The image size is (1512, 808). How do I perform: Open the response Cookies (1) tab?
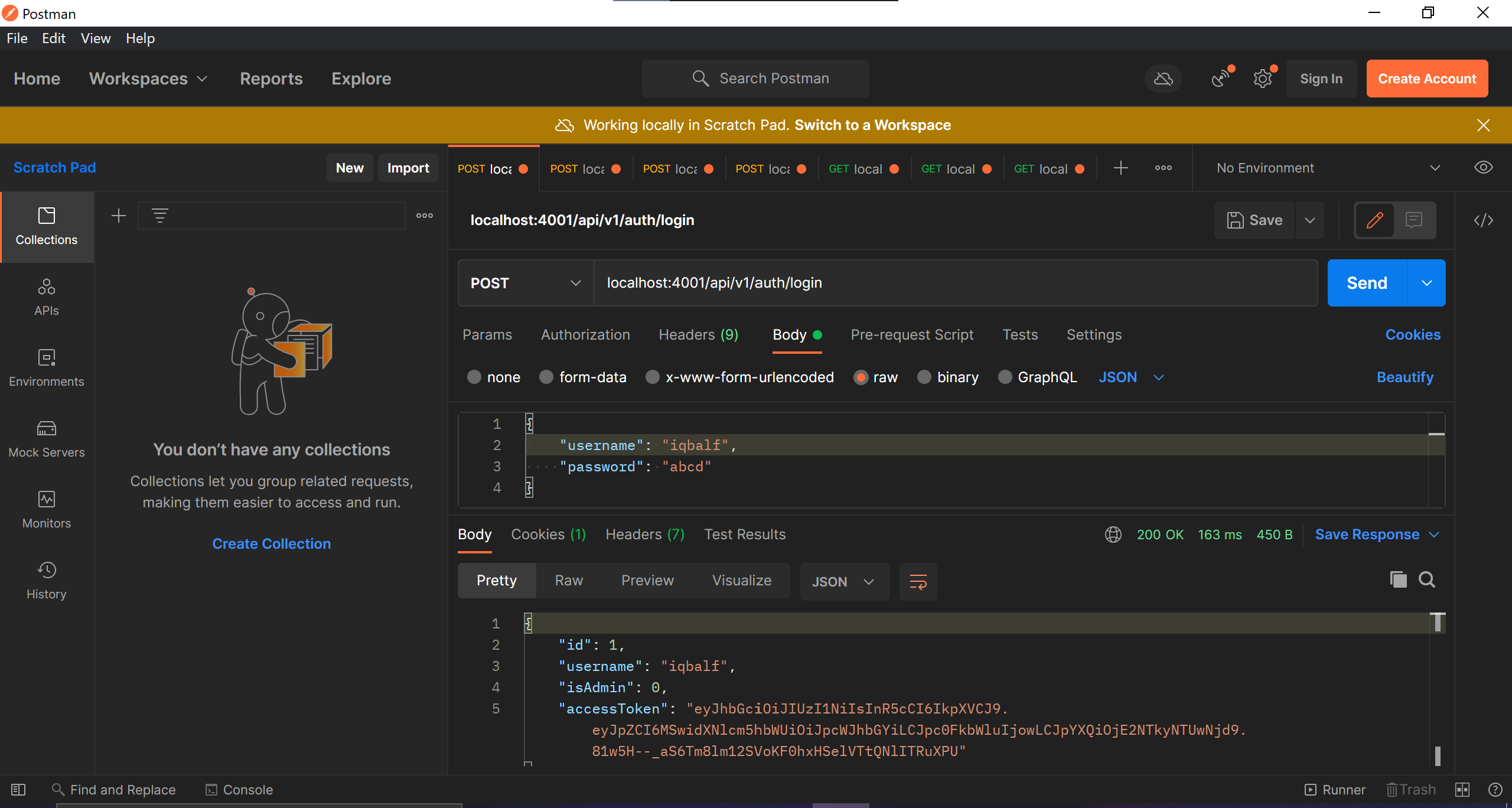coord(548,535)
